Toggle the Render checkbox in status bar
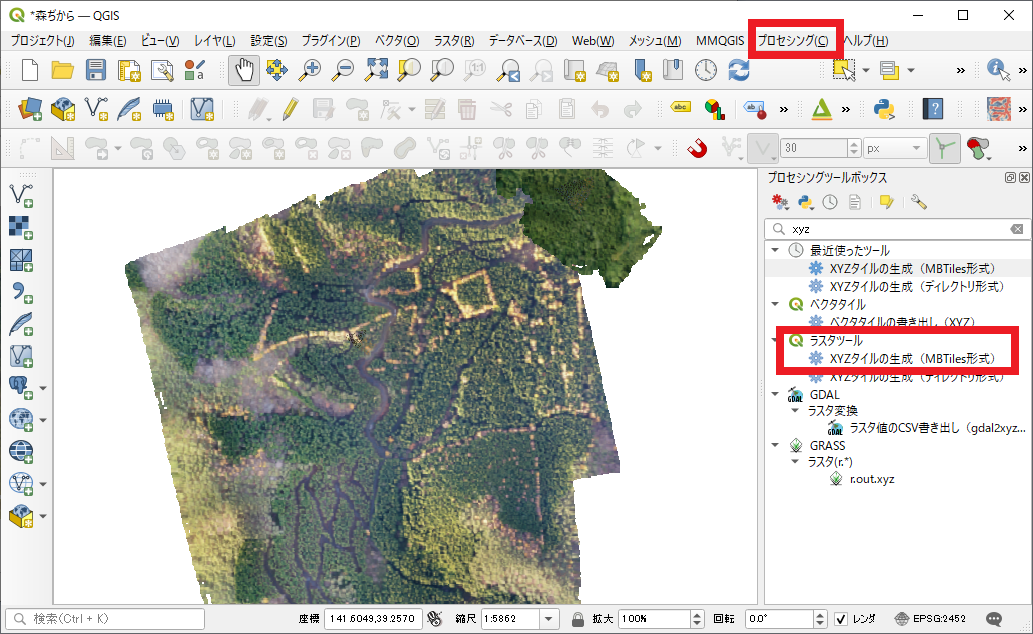The width and height of the screenshot is (1033, 634). coord(841,619)
